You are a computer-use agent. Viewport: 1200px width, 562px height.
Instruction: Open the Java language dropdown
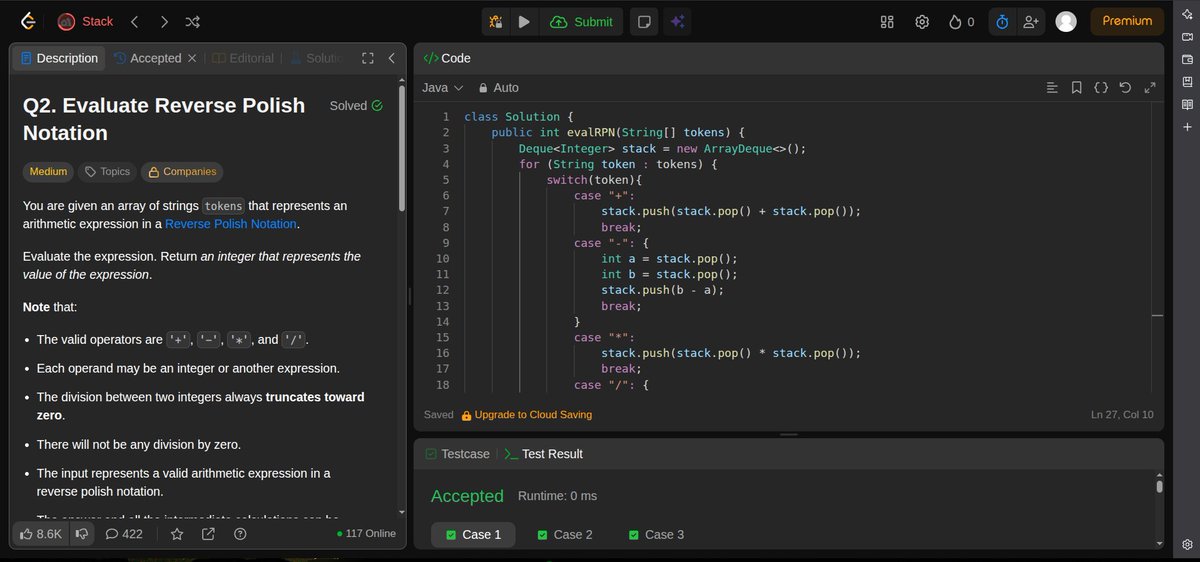click(443, 88)
